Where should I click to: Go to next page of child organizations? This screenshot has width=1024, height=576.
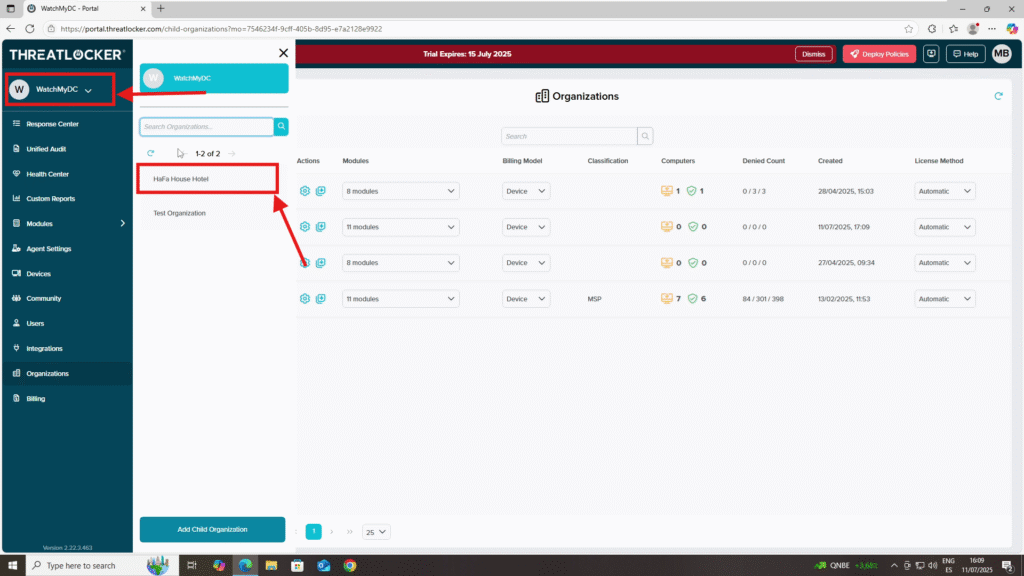pyautogui.click(x=232, y=153)
